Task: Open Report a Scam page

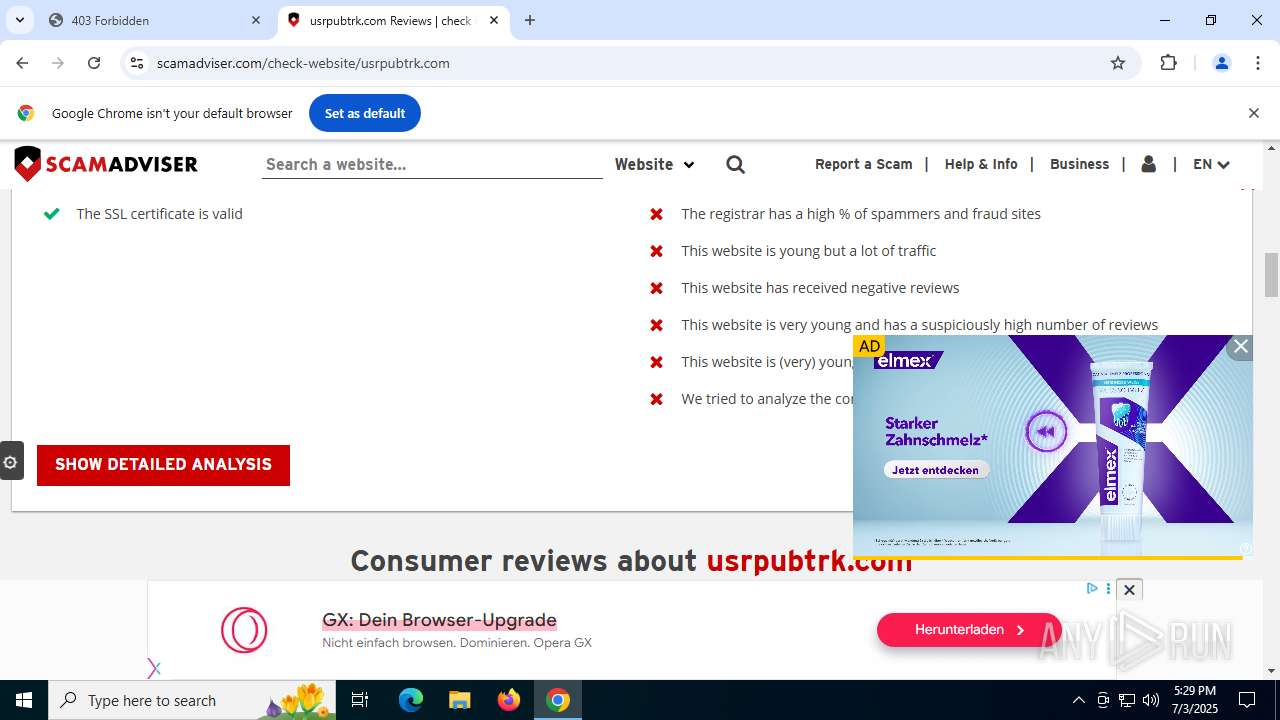Action: click(863, 164)
